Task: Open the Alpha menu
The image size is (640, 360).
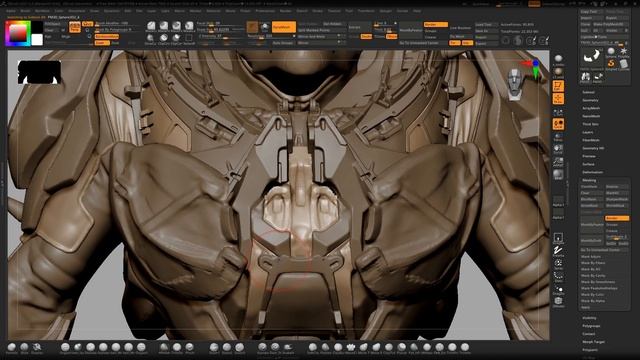Action: (11, 11)
